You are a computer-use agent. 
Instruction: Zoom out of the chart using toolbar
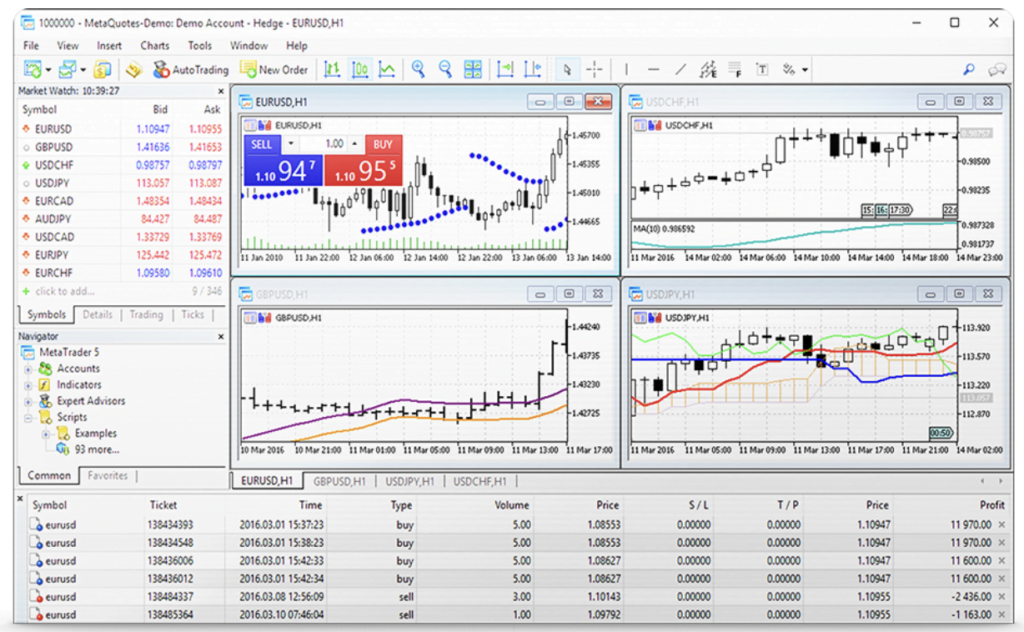point(445,69)
